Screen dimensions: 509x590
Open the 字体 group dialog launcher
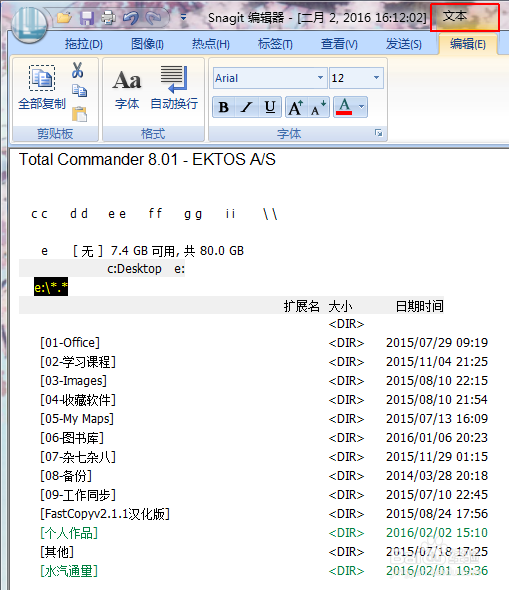(x=379, y=133)
